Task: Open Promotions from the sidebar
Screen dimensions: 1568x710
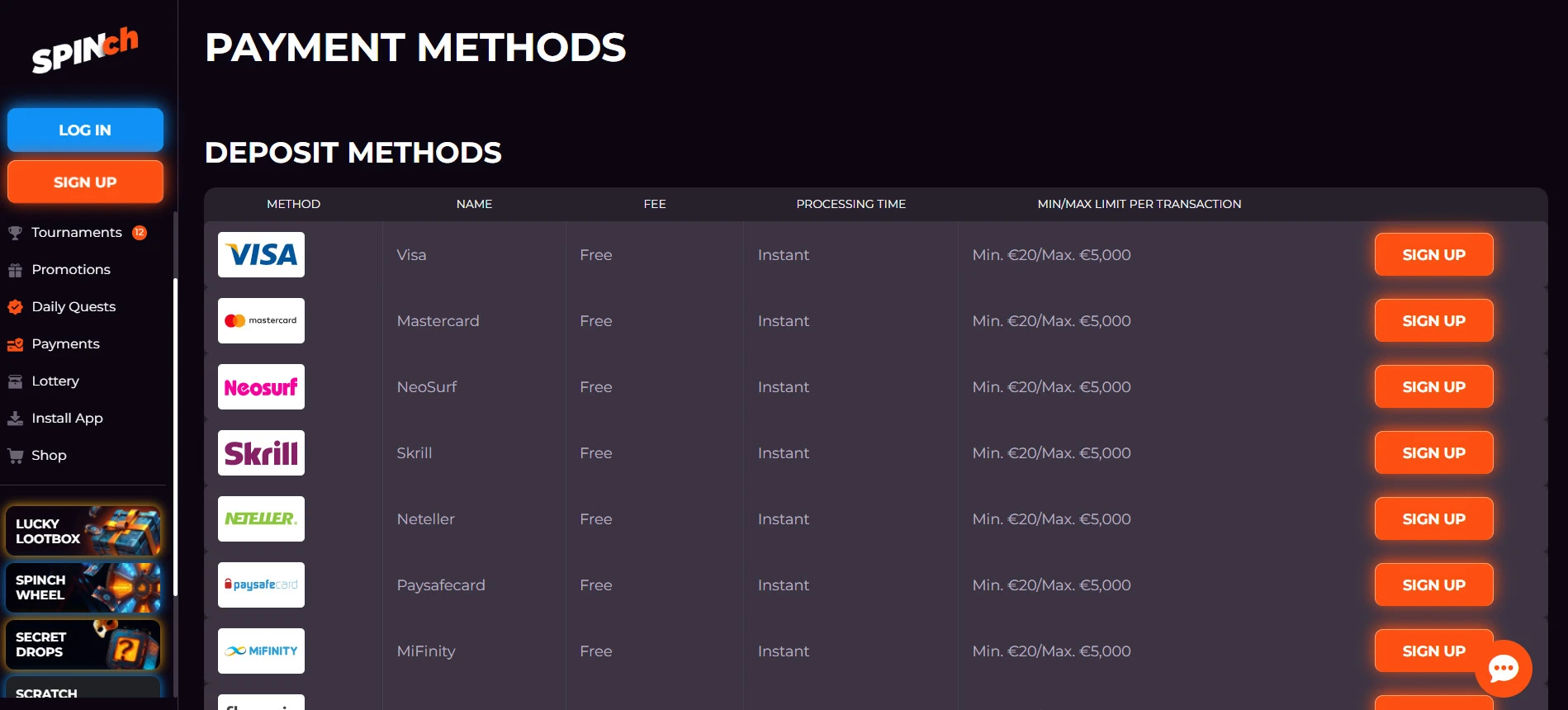Action: pyautogui.click(x=71, y=270)
